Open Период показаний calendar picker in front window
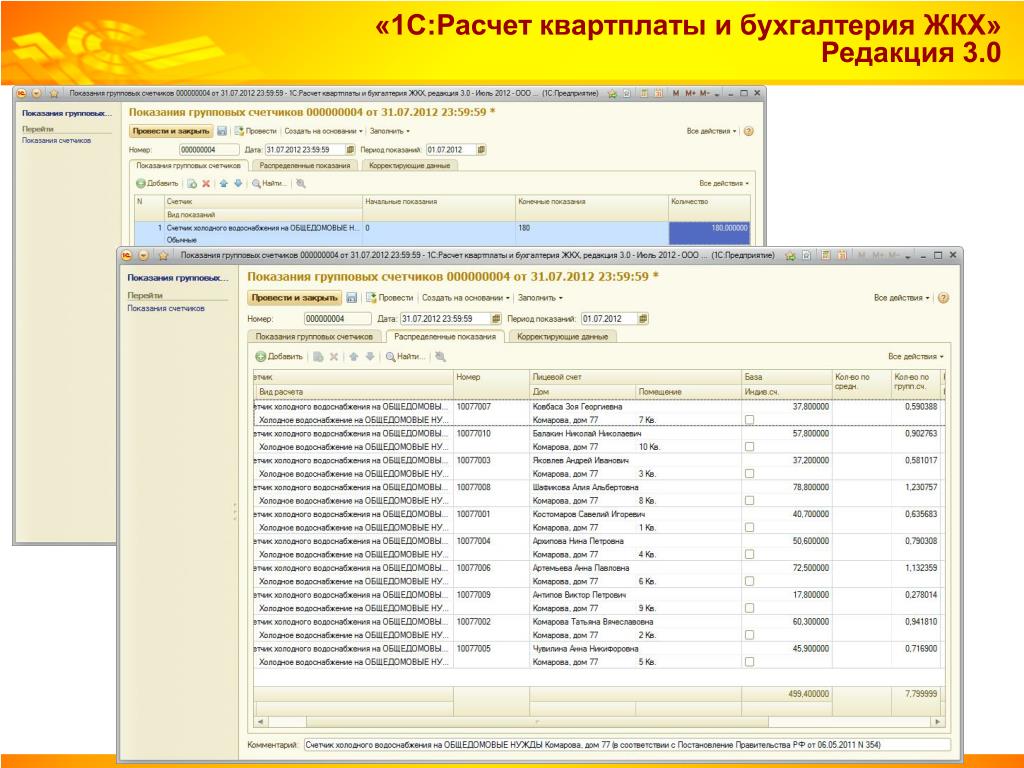 coord(643,319)
